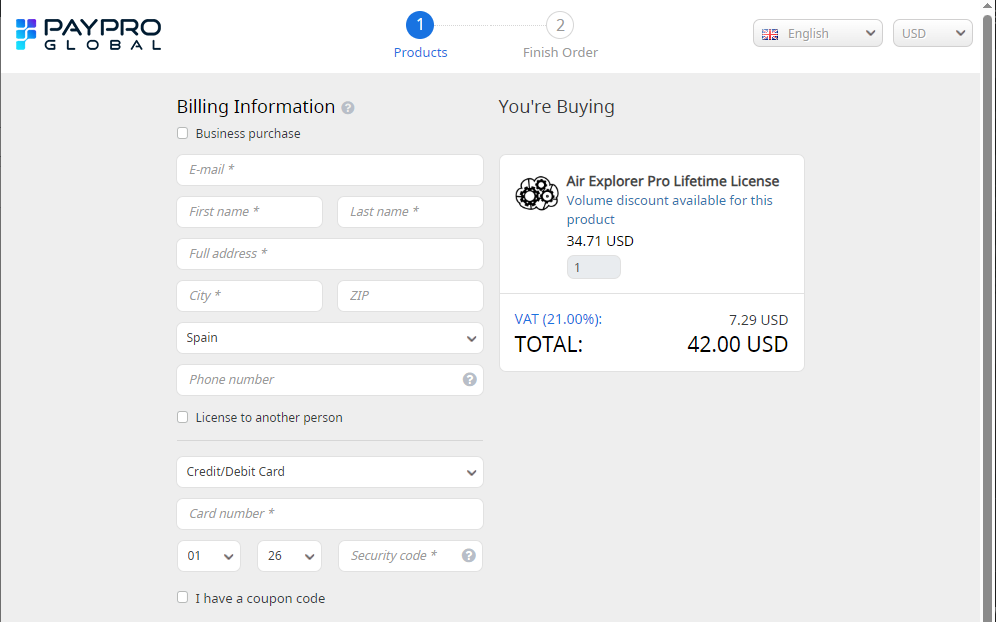The height and width of the screenshot is (622, 996).
Task: Check the I have a coupon code box
Action: (x=182, y=598)
